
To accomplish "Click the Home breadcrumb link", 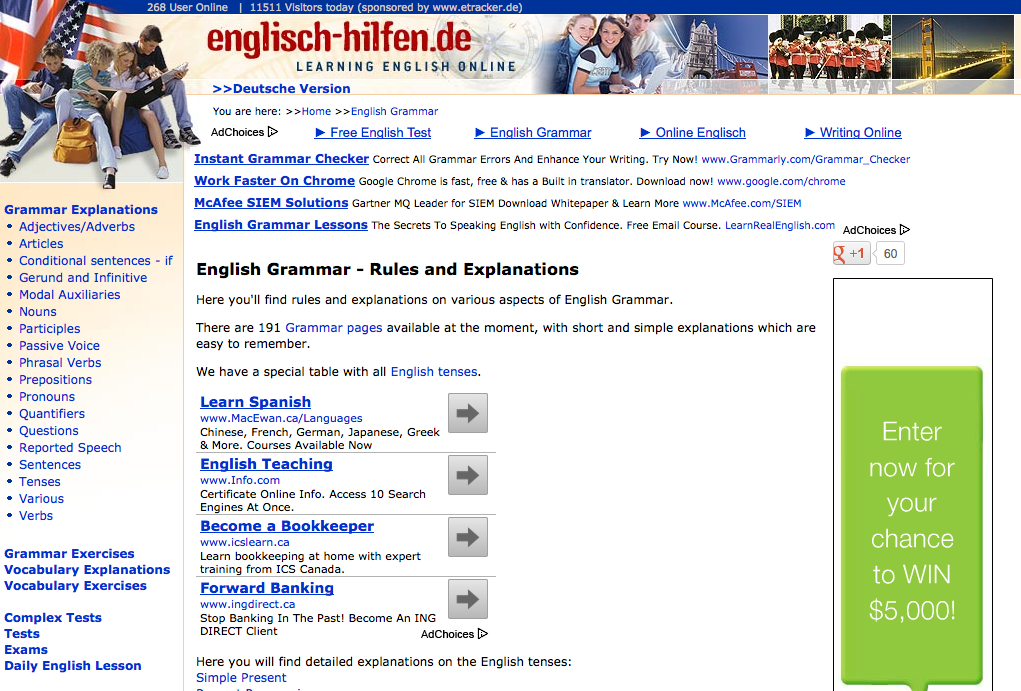I will tap(316, 111).
